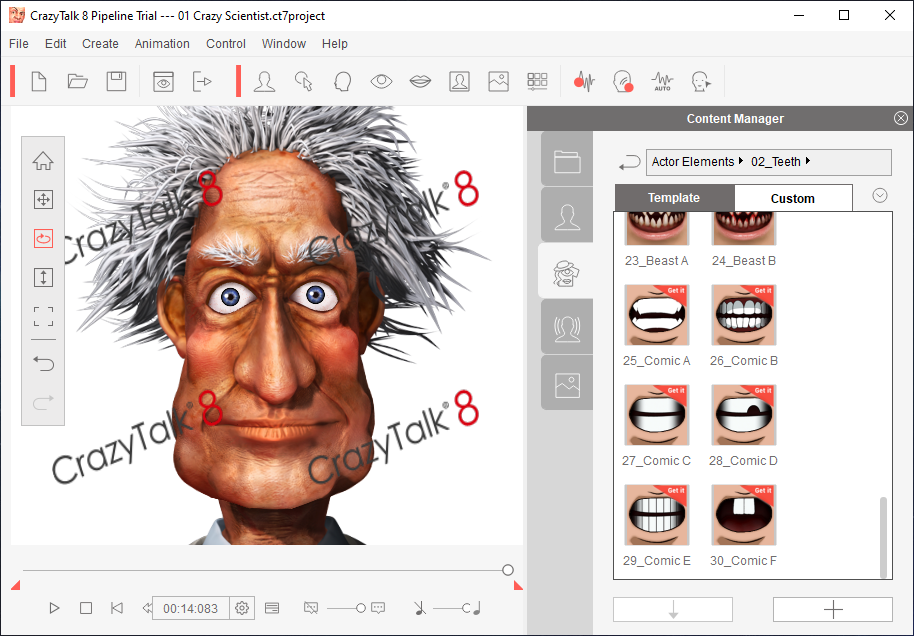Expand the arrow after 02_Teeth in breadcrumb
Viewport: 914px width, 636px height.
(808, 161)
